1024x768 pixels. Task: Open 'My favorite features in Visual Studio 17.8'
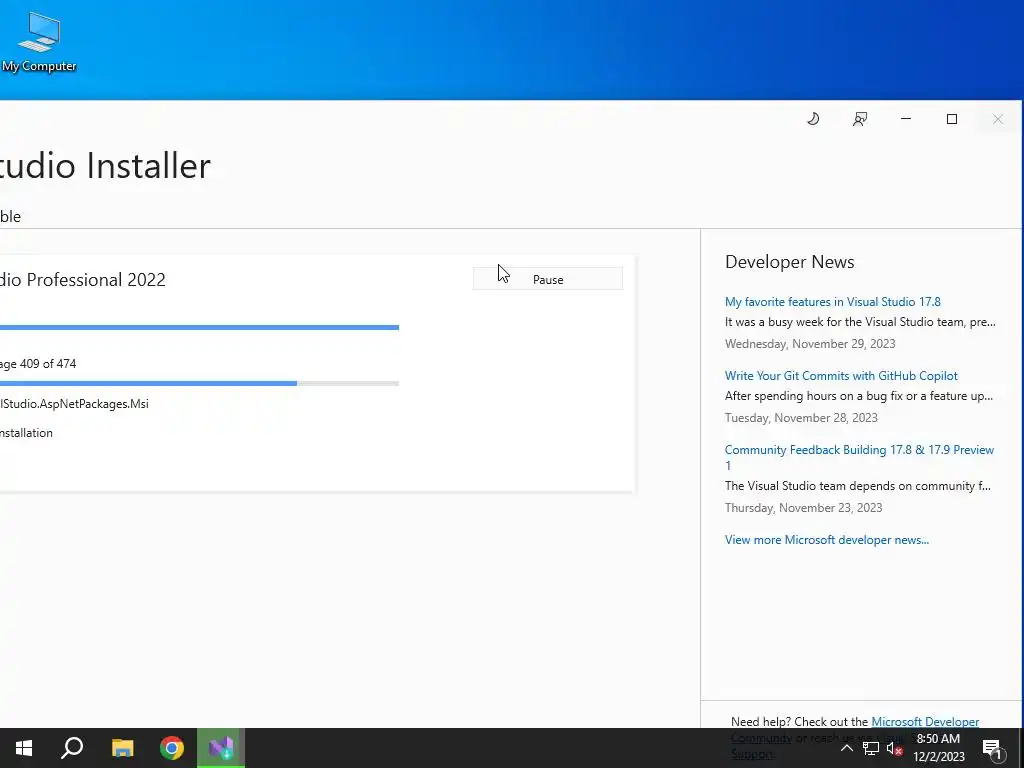pos(833,302)
